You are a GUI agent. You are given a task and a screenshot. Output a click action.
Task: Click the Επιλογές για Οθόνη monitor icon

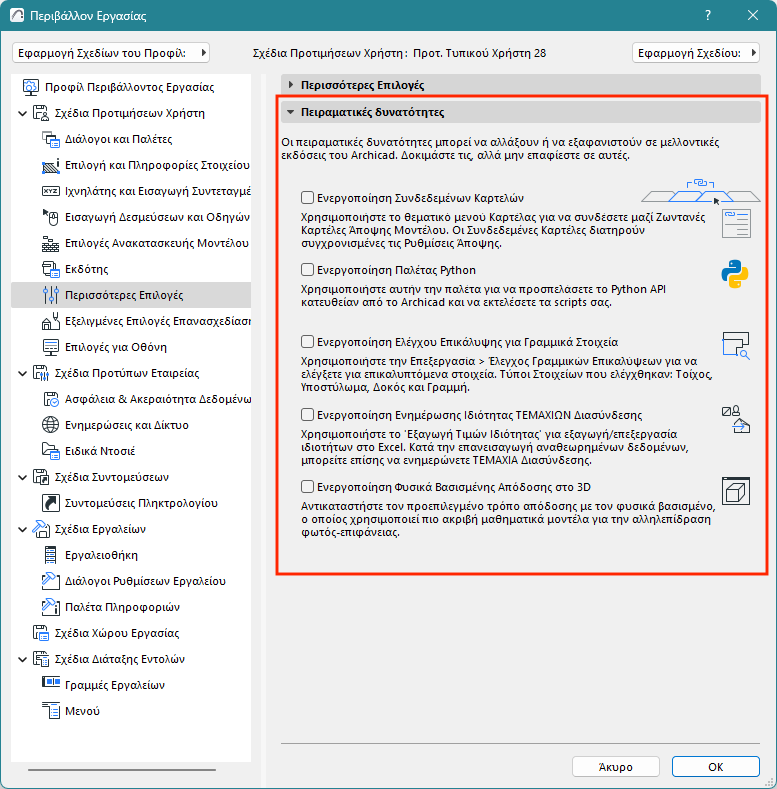(x=50, y=347)
